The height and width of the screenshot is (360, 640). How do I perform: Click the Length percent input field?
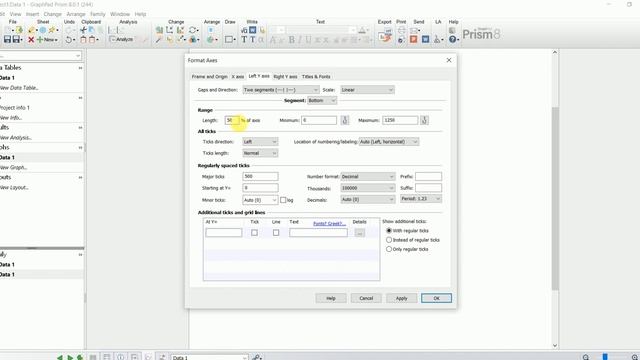pyautogui.click(x=232, y=120)
